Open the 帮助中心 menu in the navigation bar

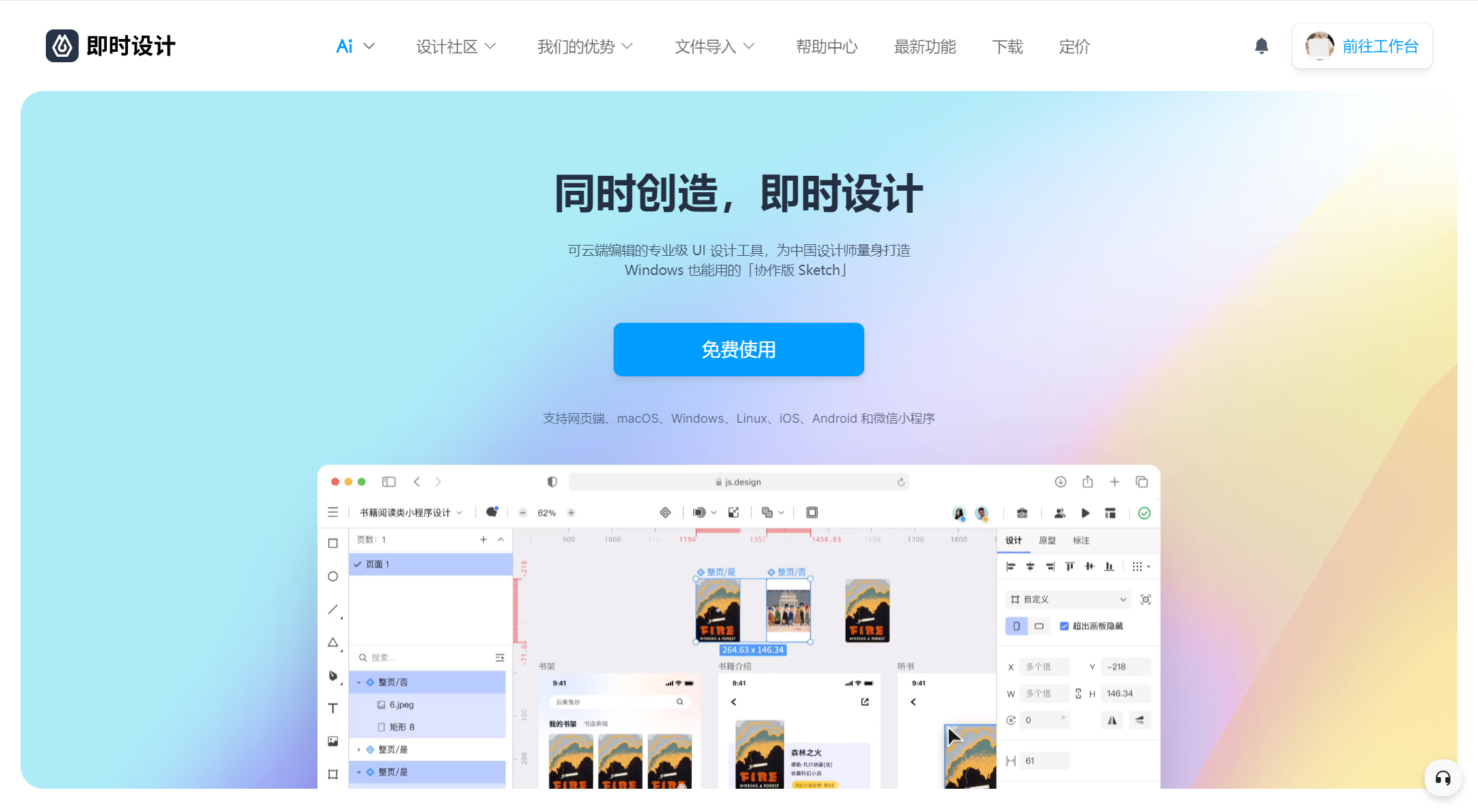coord(827,47)
